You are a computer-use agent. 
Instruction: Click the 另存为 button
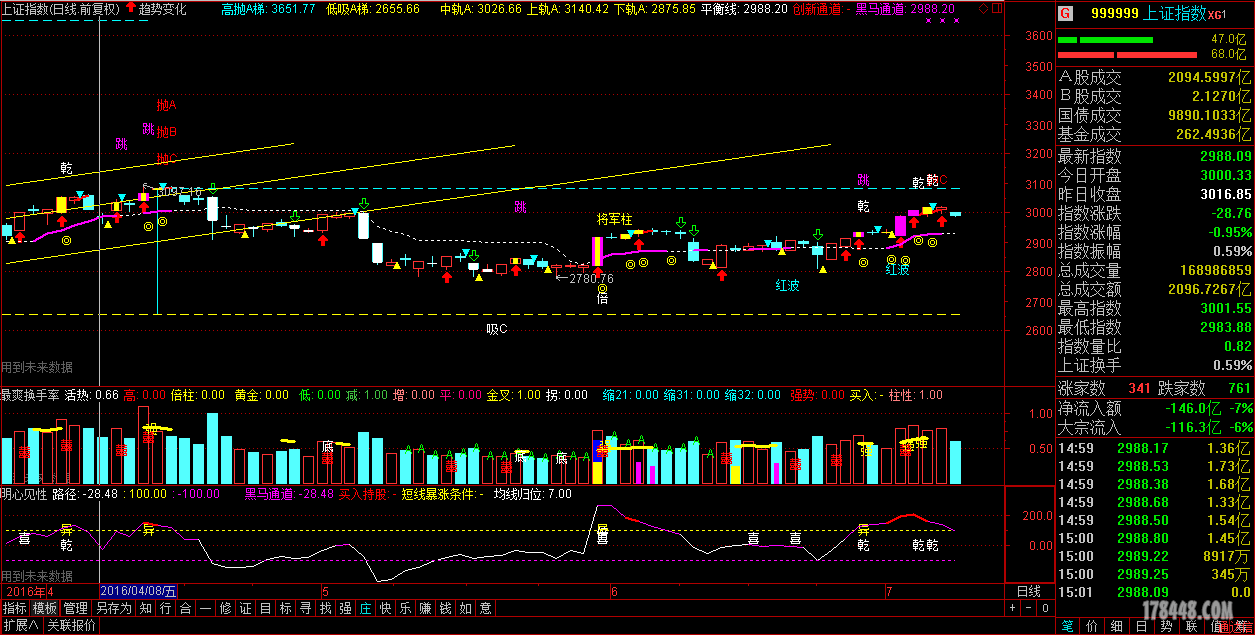tap(114, 608)
